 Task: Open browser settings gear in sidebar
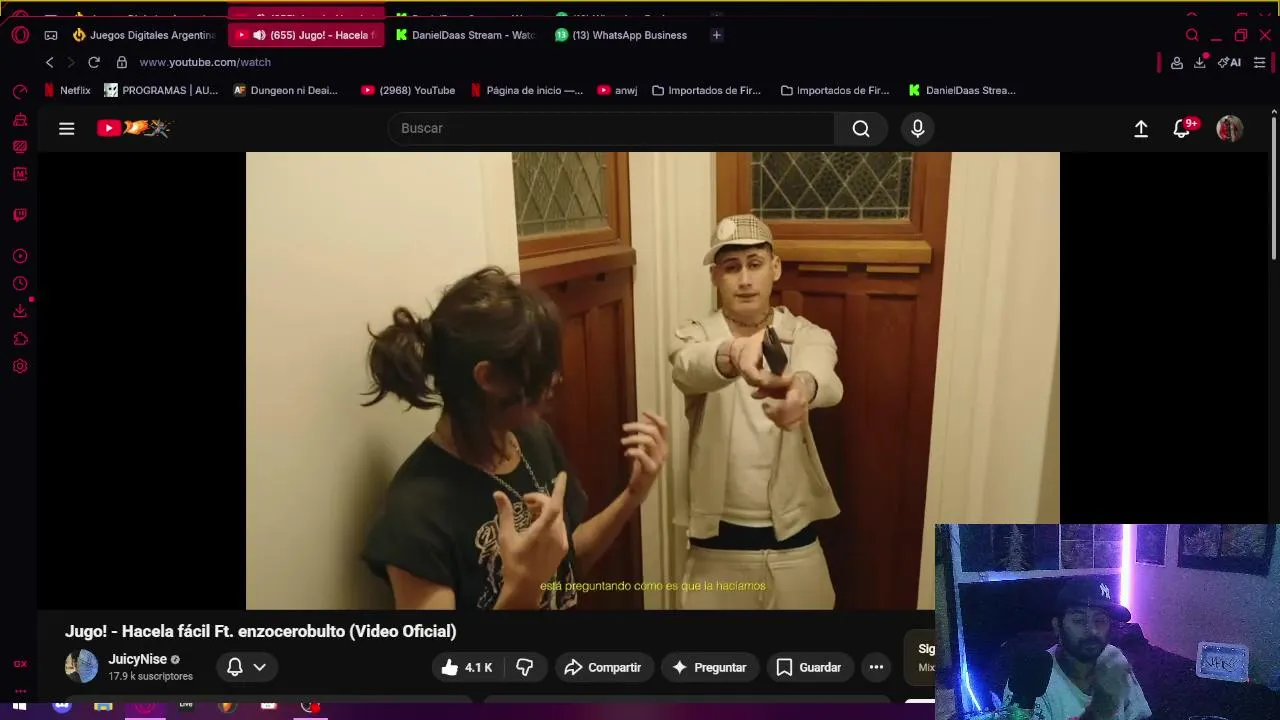click(x=20, y=366)
